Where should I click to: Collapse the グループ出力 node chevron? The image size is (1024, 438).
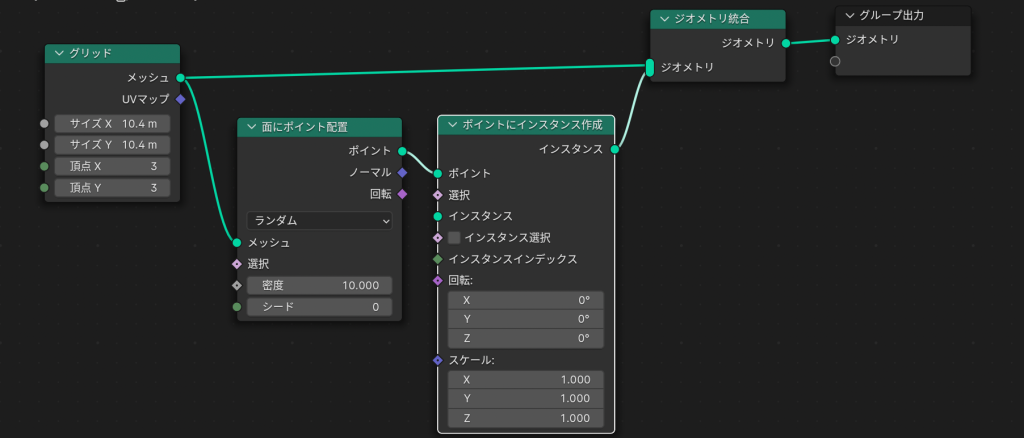click(849, 15)
